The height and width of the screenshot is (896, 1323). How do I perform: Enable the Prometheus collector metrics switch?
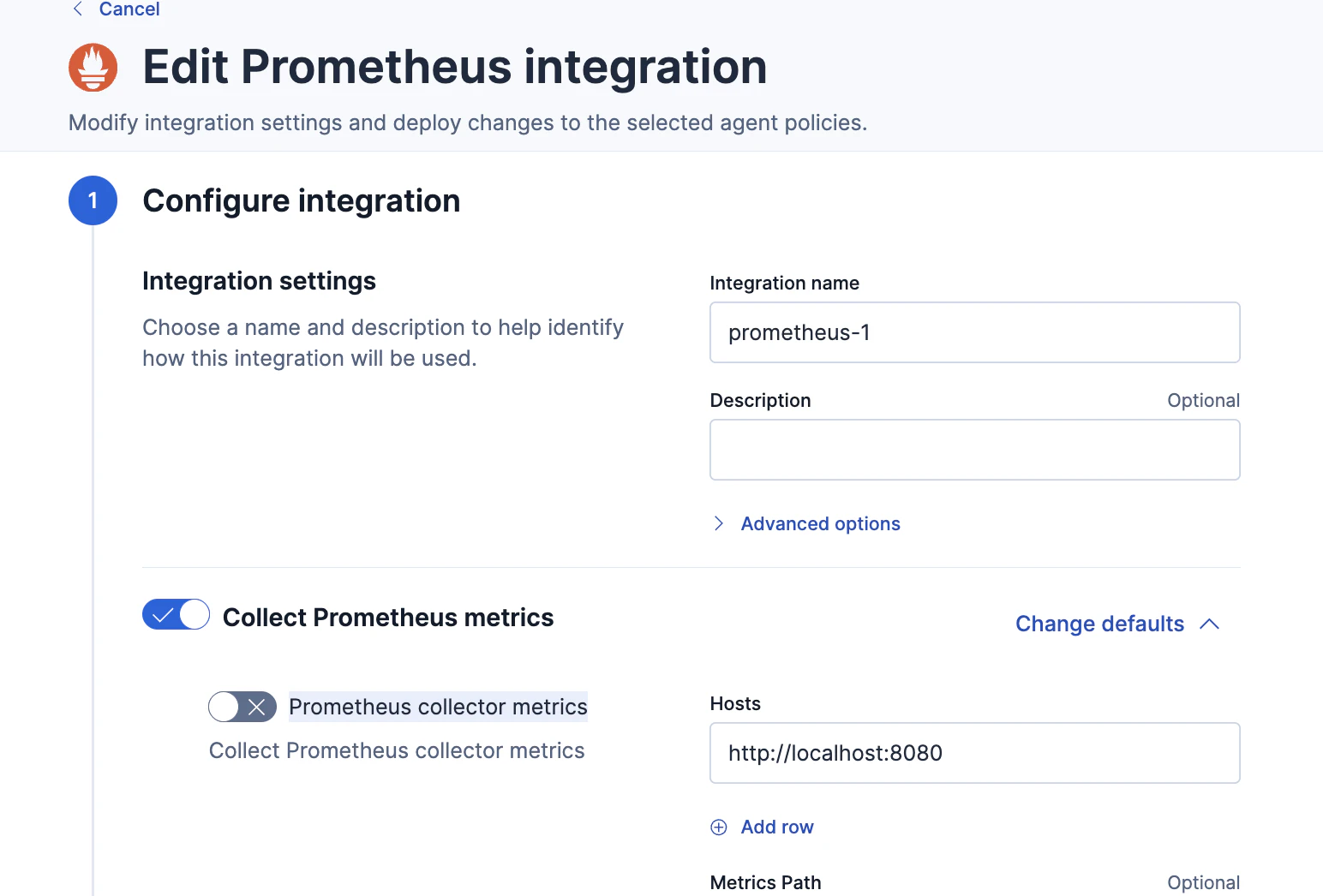point(242,708)
